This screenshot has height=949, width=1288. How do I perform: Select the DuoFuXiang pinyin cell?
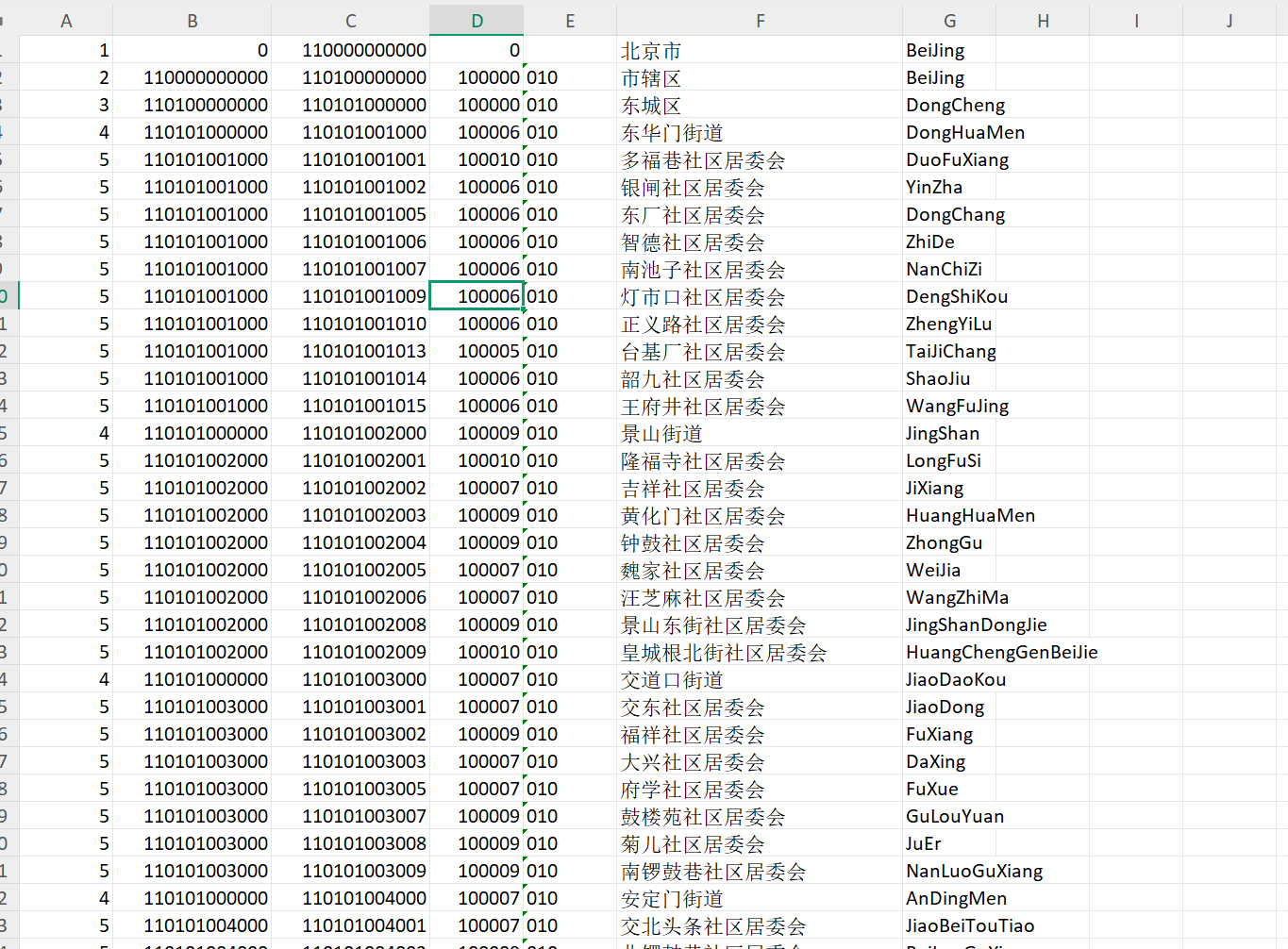point(949,159)
